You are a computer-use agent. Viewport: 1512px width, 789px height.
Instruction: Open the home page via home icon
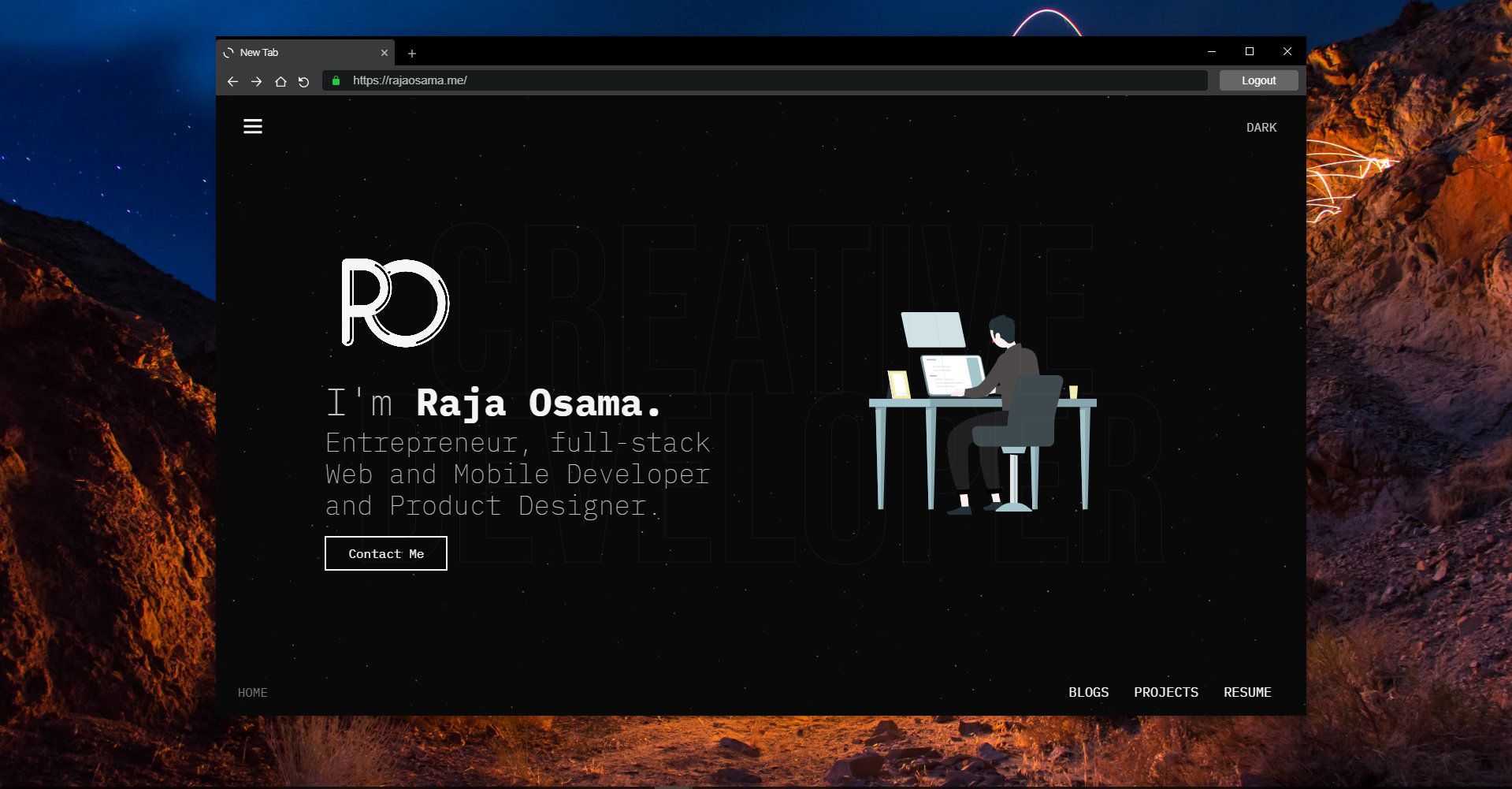(280, 81)
